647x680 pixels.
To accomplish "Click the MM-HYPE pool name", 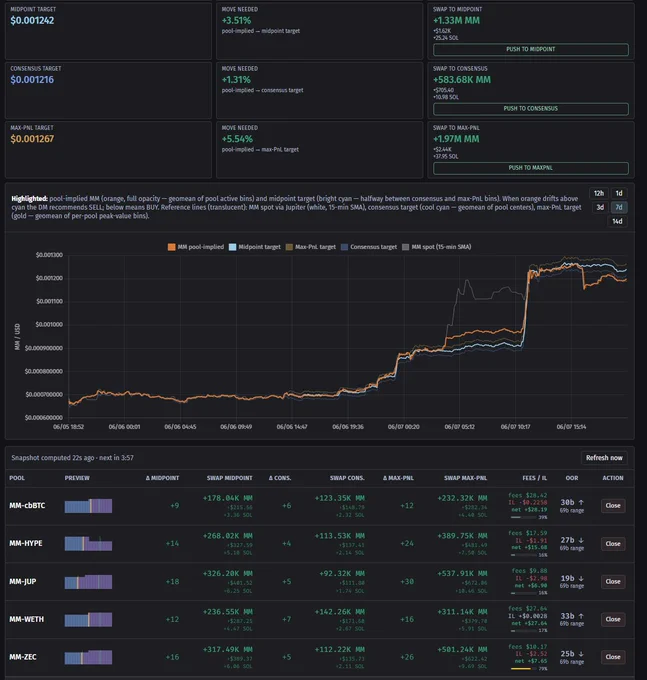I will [x=26, y=543].
